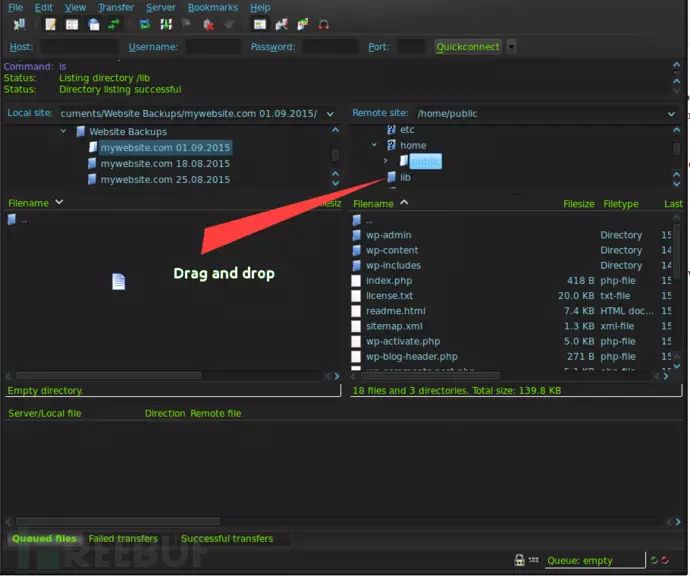This screenshot has width=690, height=576.
Task: Switch to the Failed transfers tab
Action: click(123, 539)
